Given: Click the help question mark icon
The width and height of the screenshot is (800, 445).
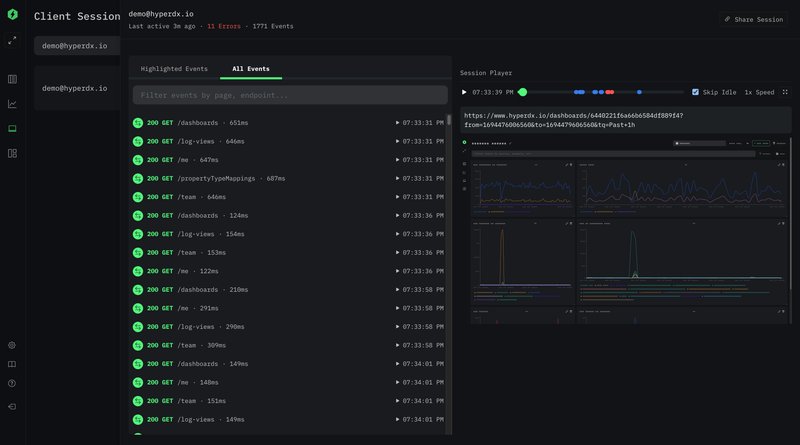Looking at the screenshot, I should point(12,383).
